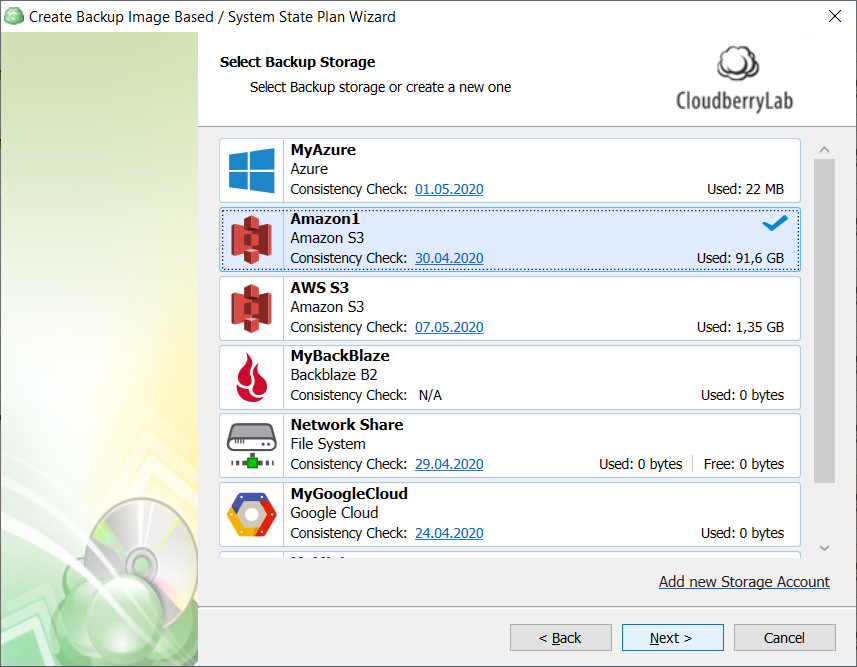Click the CloudberryLab cloud logo
This screenshot has height=667, width=857.
tap(738, 63)
